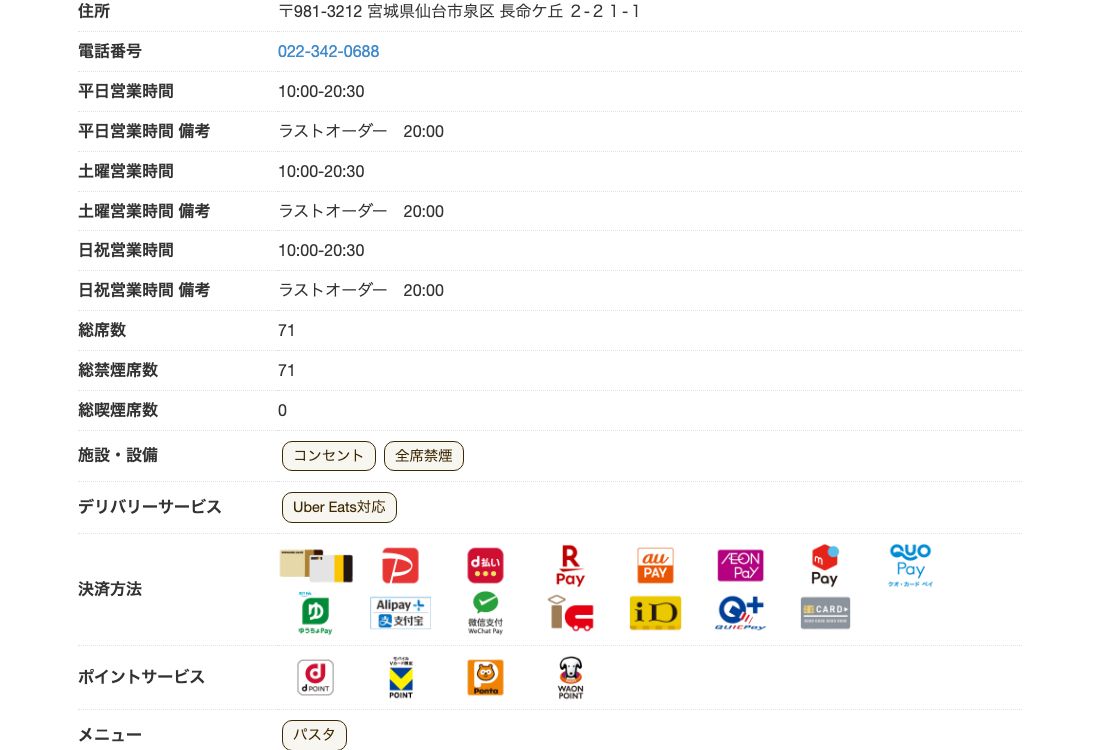Click the 土曜営業時間 10:00-20:30 value

tap(321, 171)
